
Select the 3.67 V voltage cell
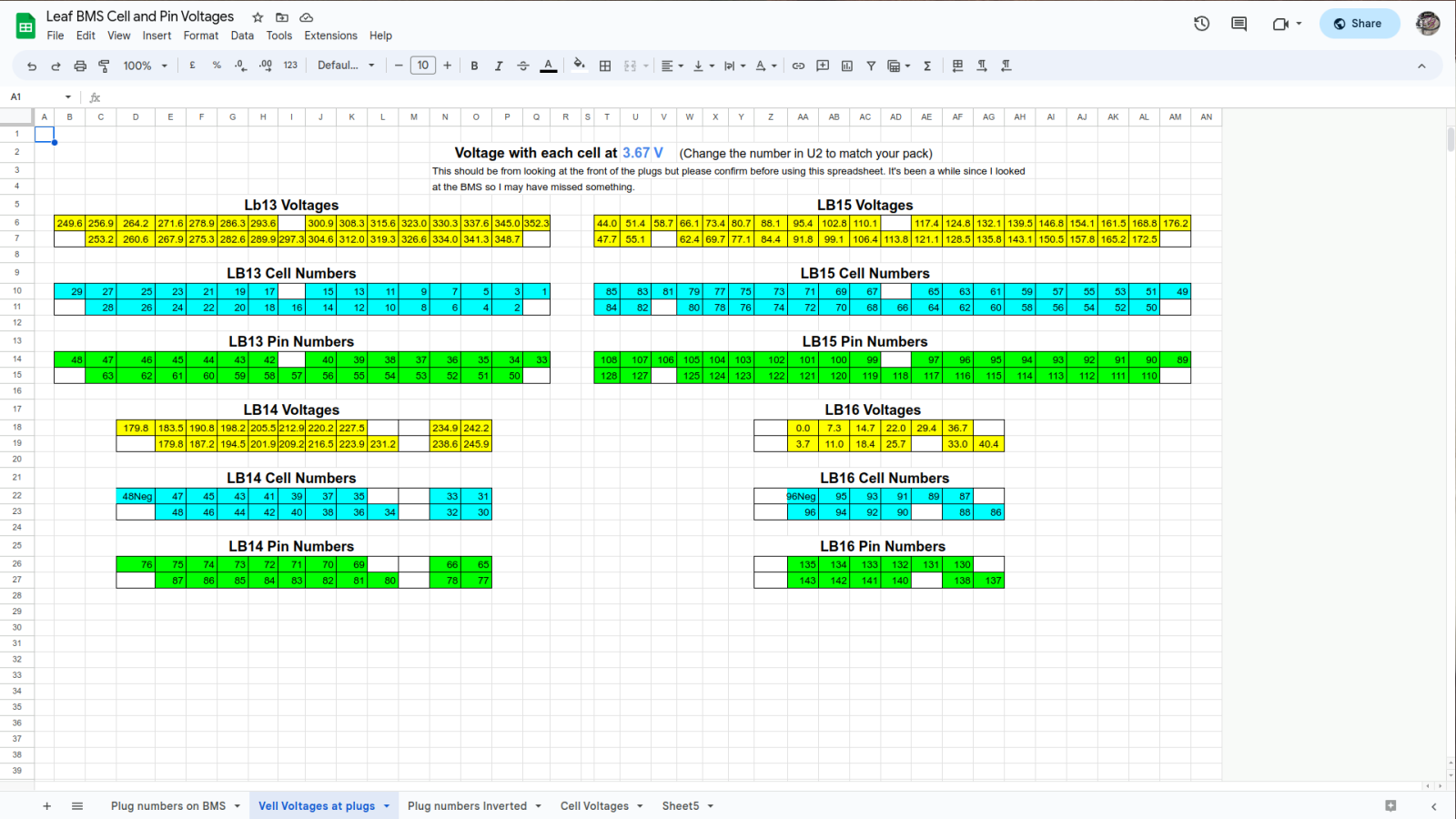pos(642,153)
